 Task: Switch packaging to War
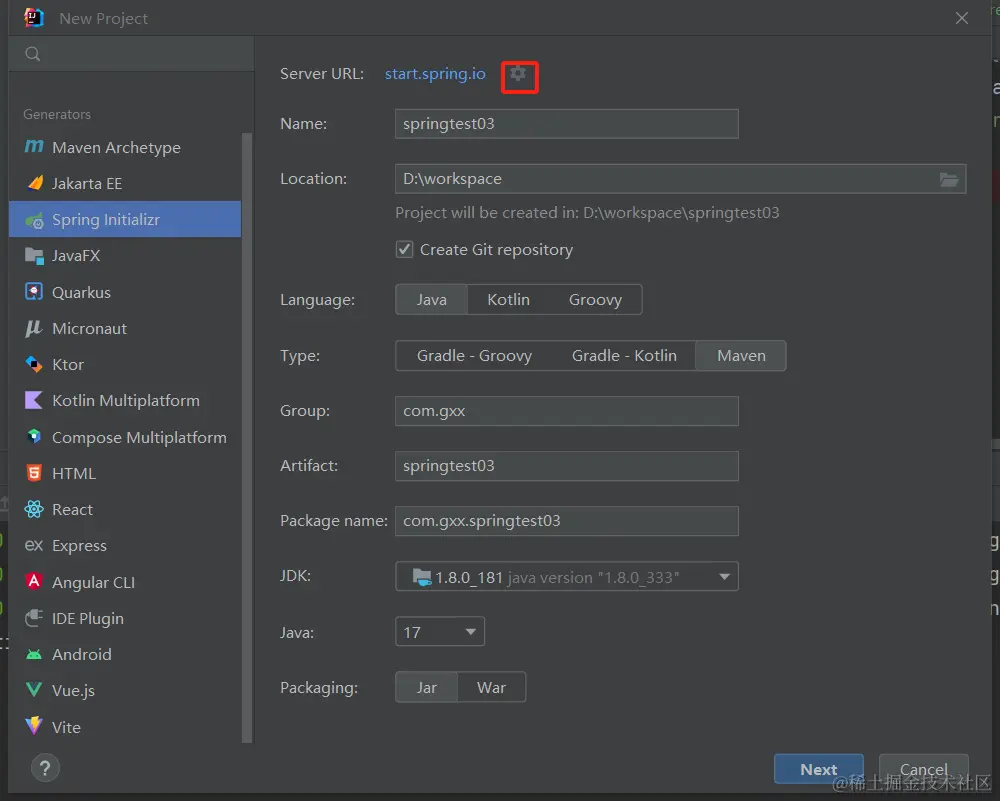[x=491, y=687]
